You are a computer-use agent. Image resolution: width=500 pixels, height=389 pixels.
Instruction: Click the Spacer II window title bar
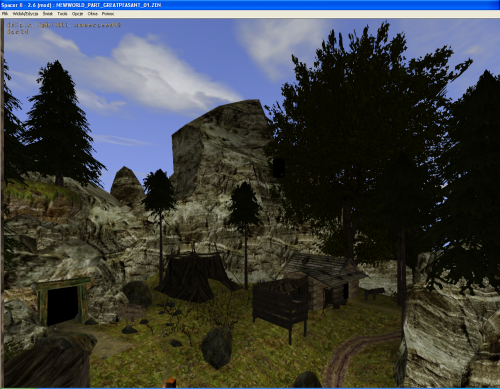point(250,5)
